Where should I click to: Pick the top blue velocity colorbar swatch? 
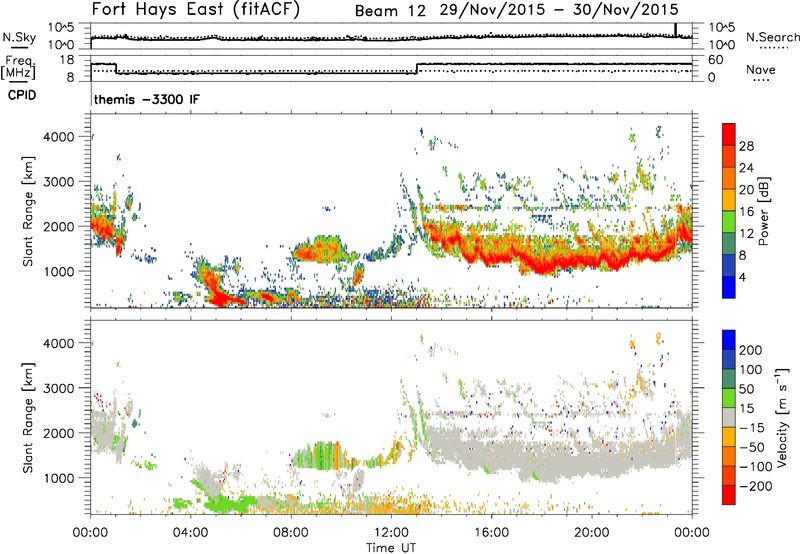(729, 340)
